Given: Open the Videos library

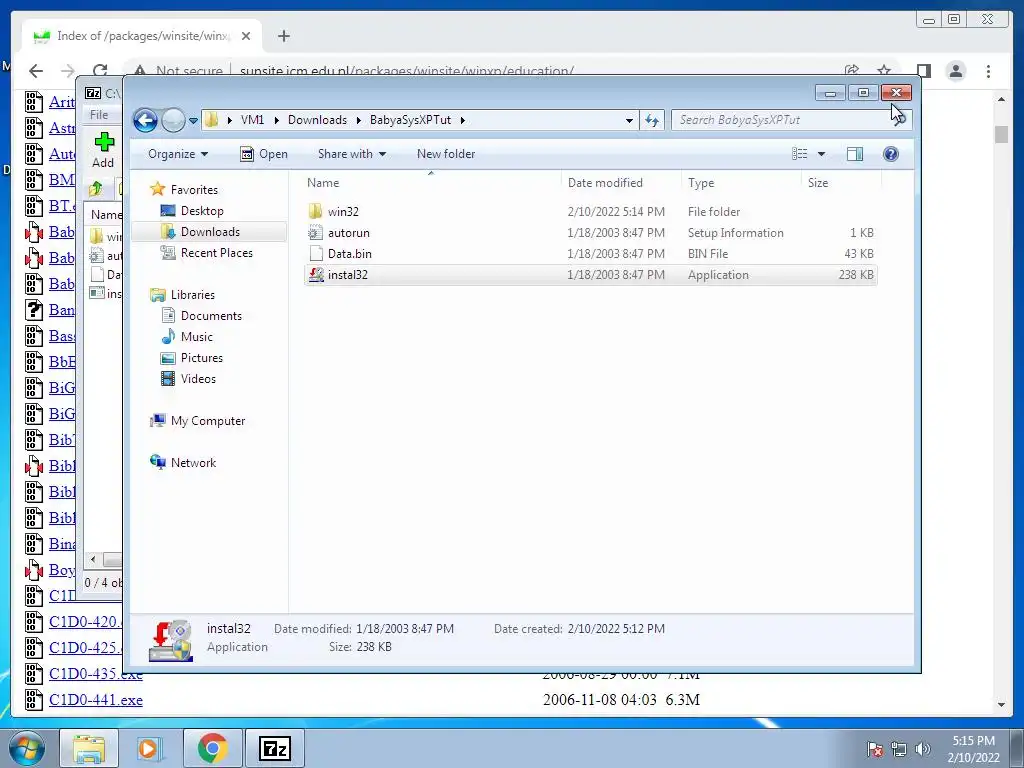Looking at the screenshot, I should click(198, 379).
